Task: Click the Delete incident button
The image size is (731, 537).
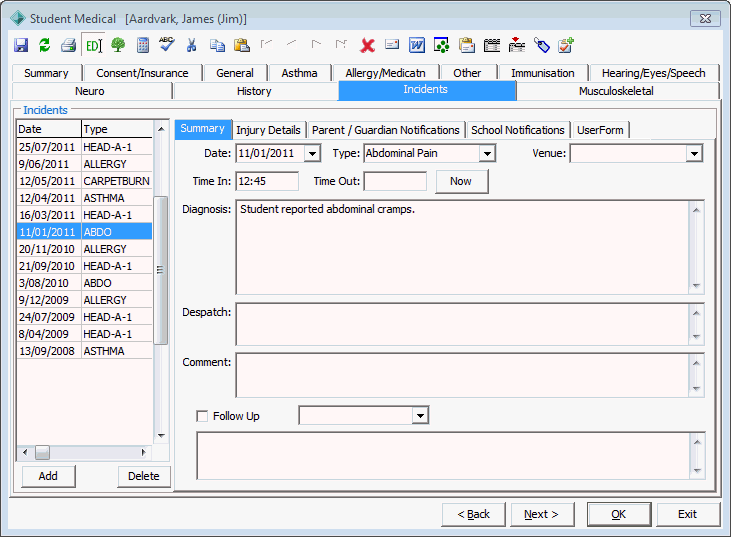Action: click(144, 476)
